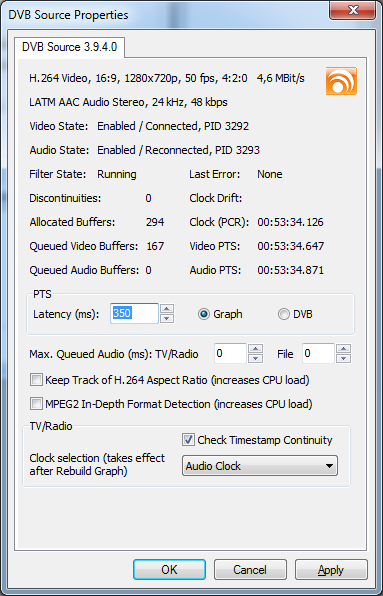Click the Allocated Buffers value 294

pos(155,222)
